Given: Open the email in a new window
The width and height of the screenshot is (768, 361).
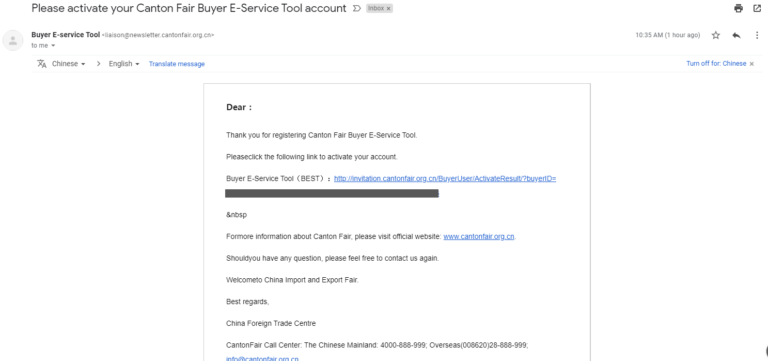Looking at the screenshot, I should tap(757, 8).
